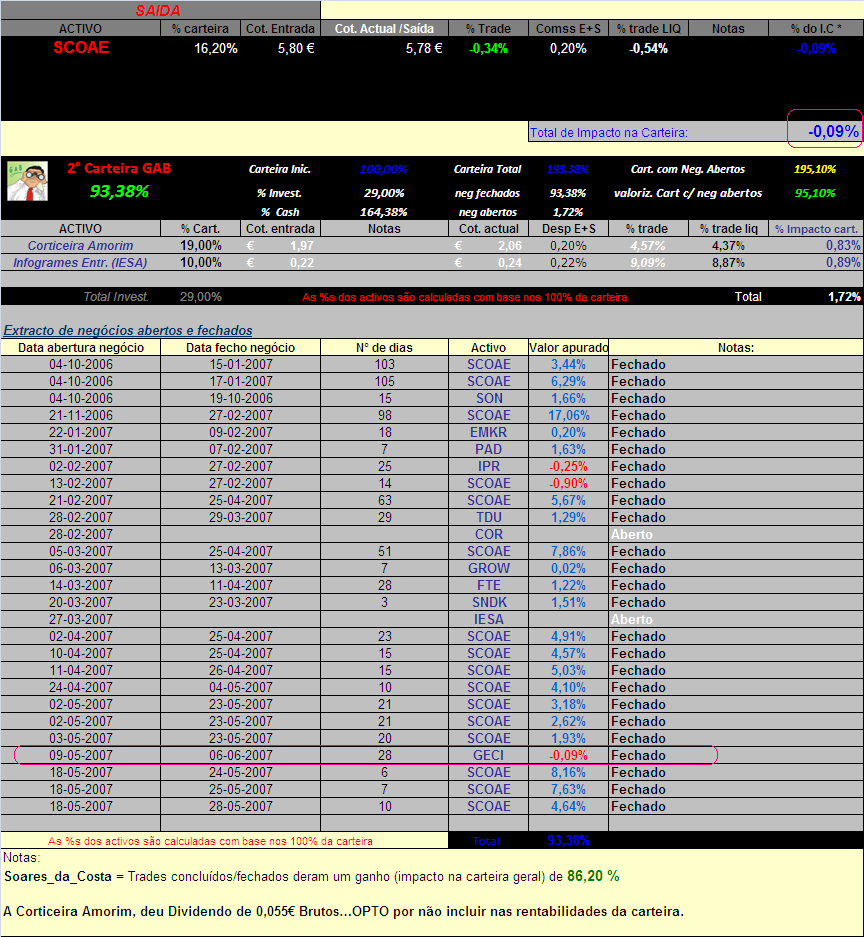Select the Cot. Actual /Saída header cell

(x=384, y=29)
